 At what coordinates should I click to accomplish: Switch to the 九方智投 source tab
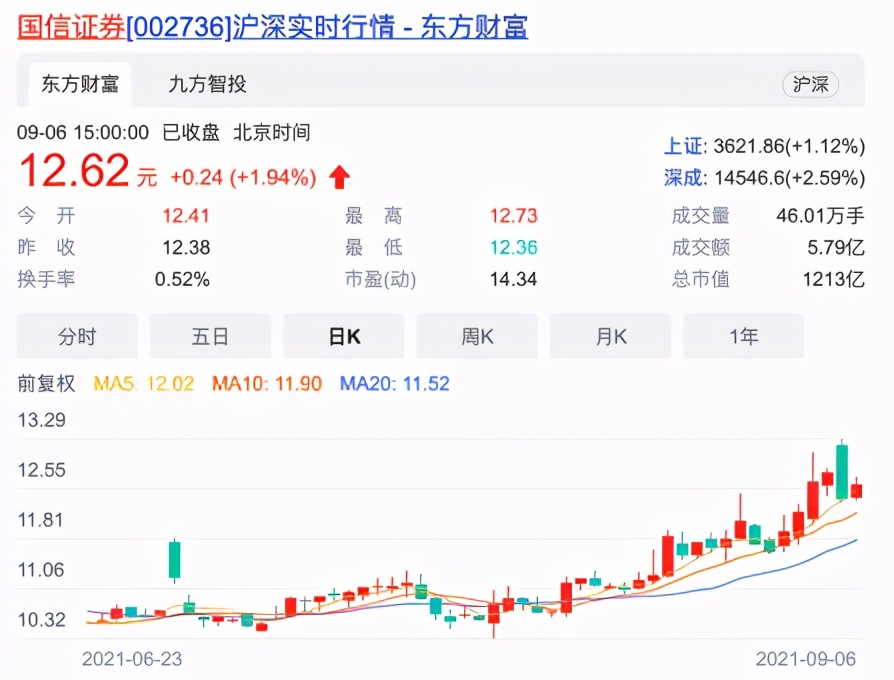207,84
